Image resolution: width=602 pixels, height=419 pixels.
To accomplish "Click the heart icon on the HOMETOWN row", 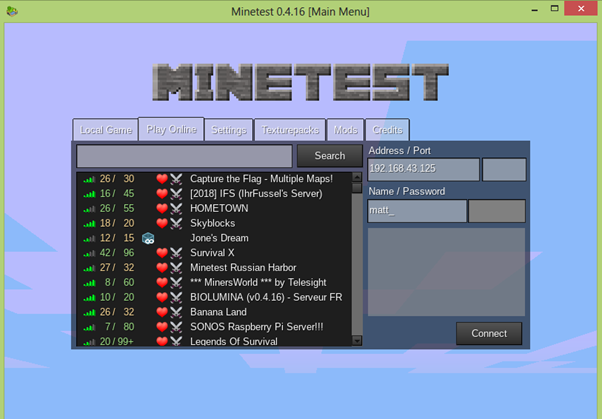I will click(162, 208).
